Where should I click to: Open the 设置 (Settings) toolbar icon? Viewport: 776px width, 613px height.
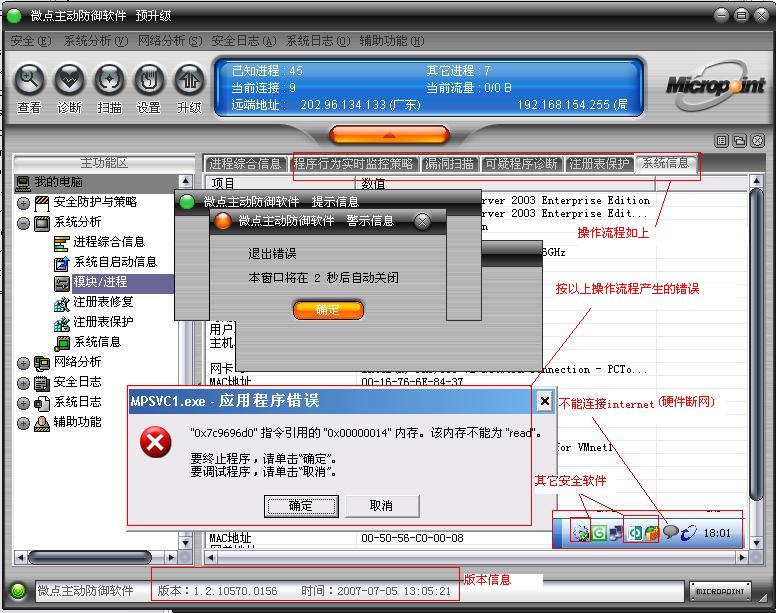[149, 80]
